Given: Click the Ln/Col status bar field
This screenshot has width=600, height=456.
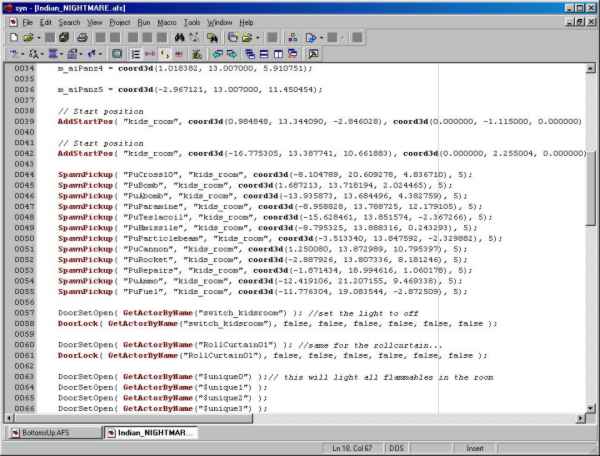Looking at the screenshot, I should [352, 448].
